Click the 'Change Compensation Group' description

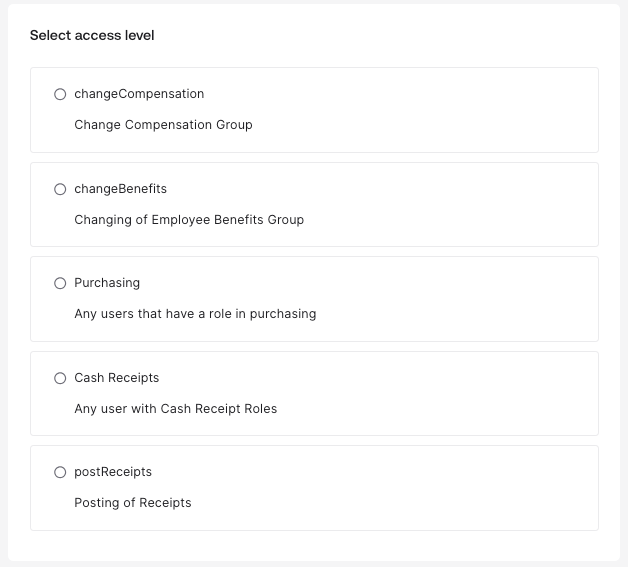click(163, 125)
